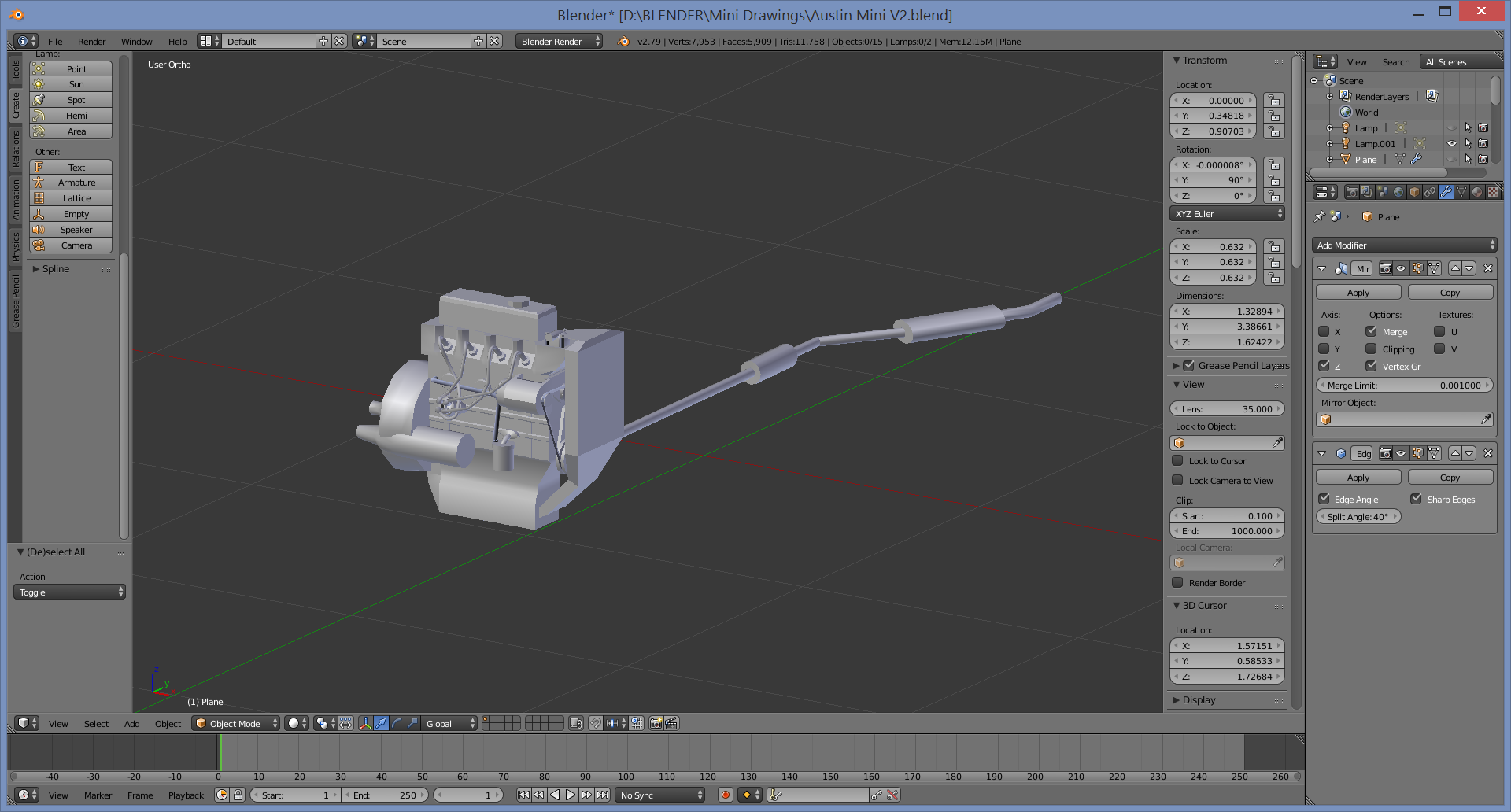Enable the Clipping checkbox in Mirror modifier
The width and height of the screenshot is (1511, 812).
pos(1371,349)
